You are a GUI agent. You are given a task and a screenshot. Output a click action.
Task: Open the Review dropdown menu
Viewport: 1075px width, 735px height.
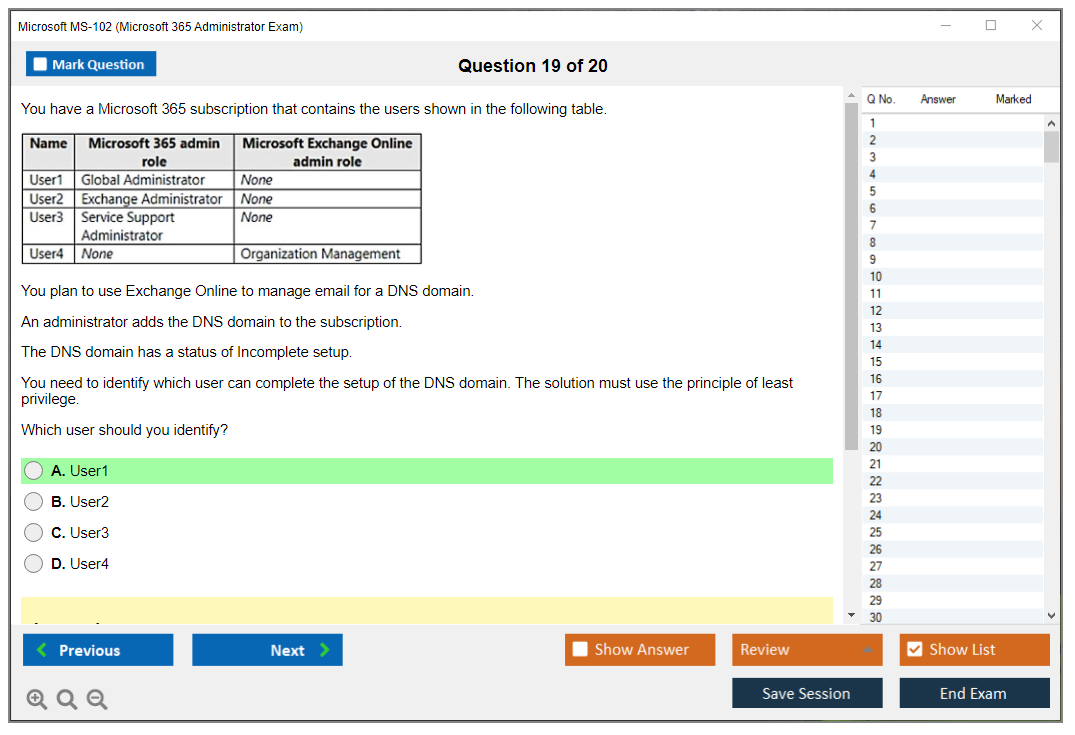coord(806,649)
